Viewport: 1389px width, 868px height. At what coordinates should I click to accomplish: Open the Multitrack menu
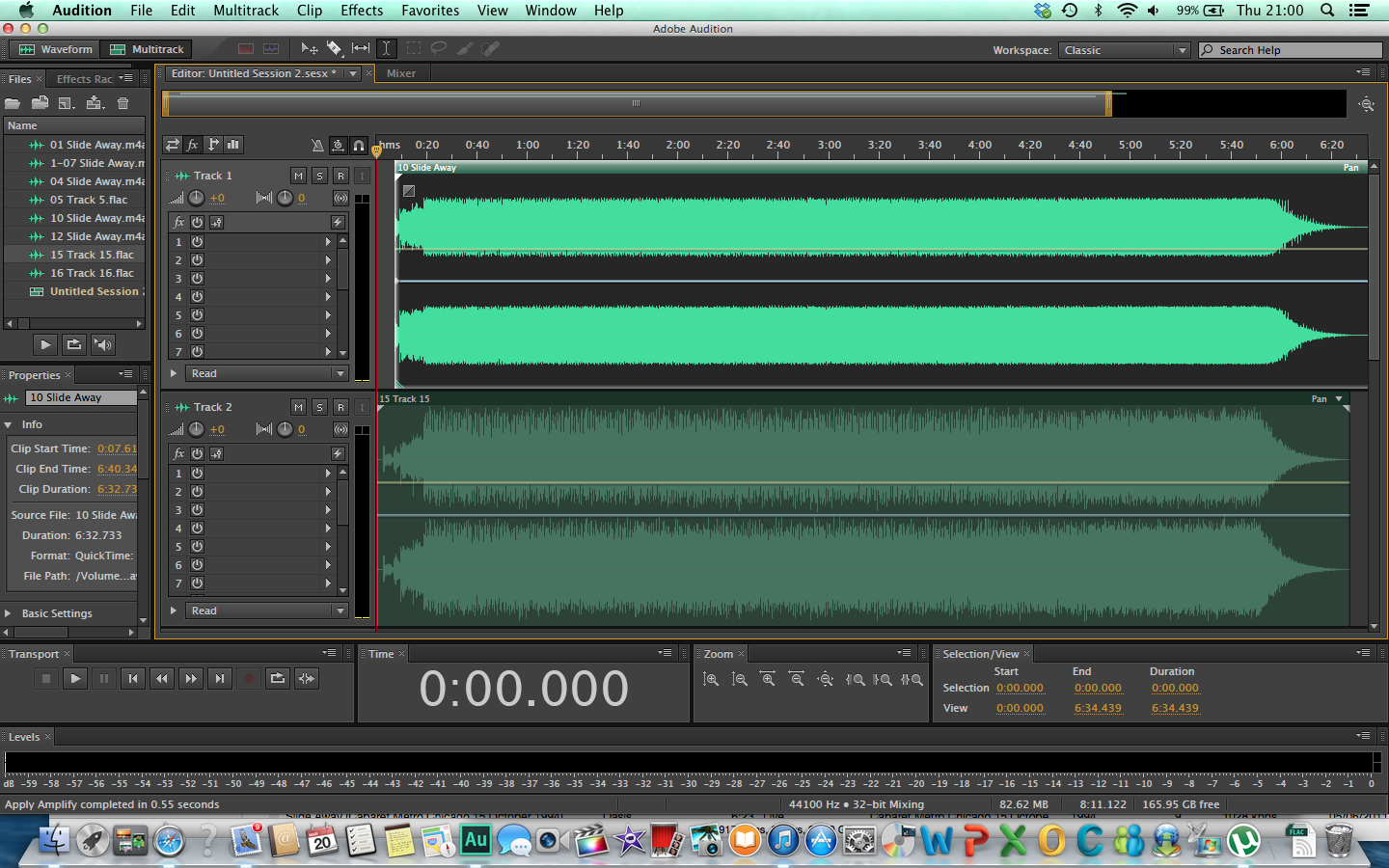[x=246, y=11]
